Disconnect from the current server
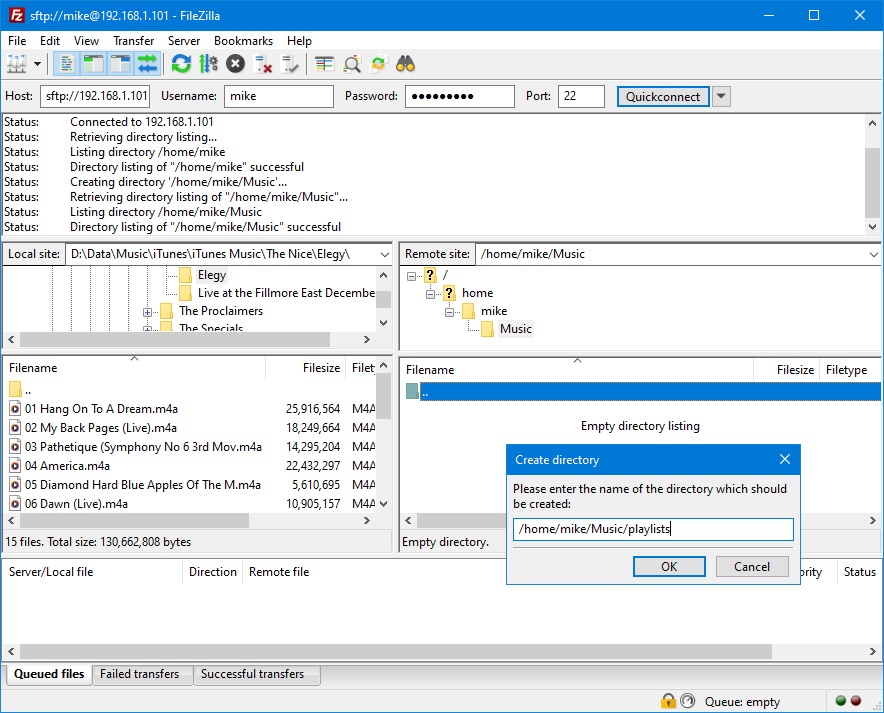884x713 pixels. coord(263,64)
